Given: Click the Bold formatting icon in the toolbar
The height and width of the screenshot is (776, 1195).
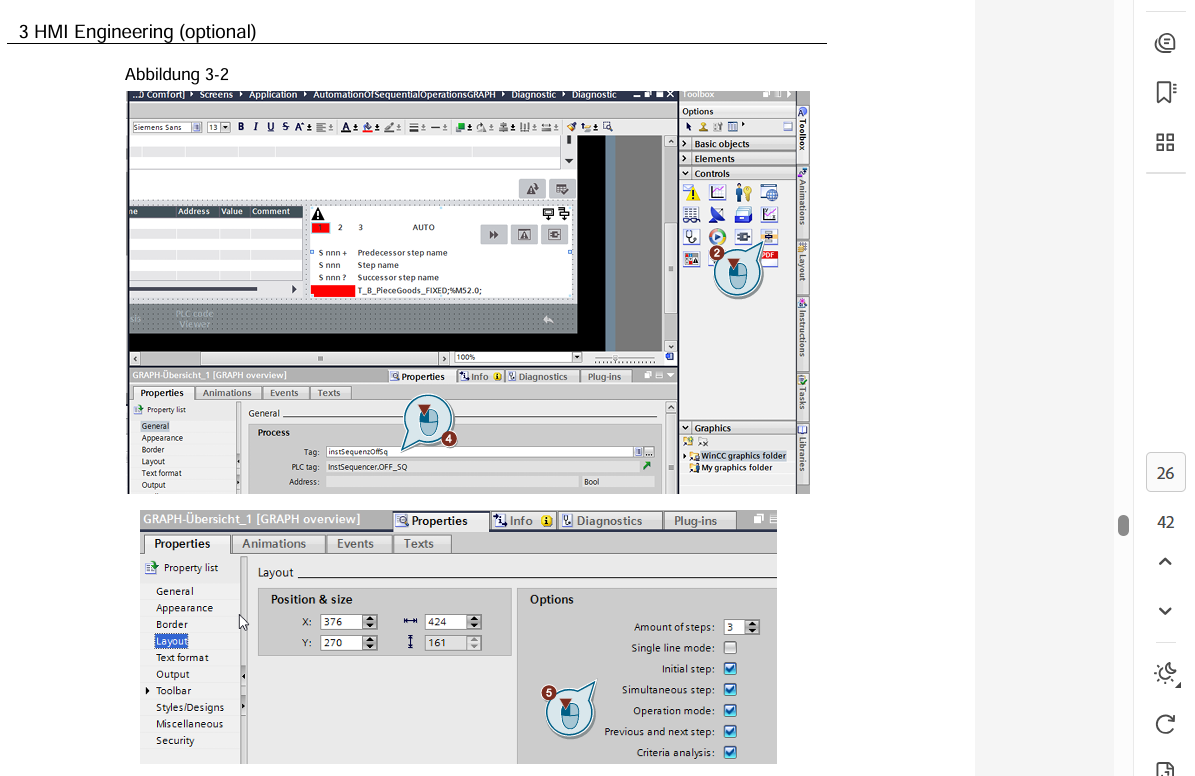Looking at the screenshot, I should (241, 127).
